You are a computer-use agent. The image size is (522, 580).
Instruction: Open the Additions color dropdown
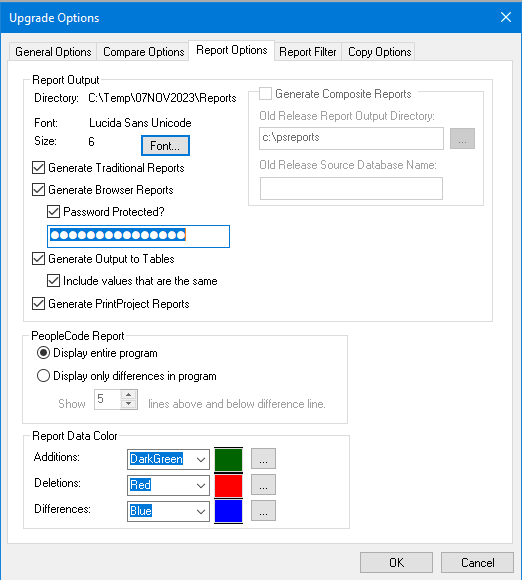201,459
